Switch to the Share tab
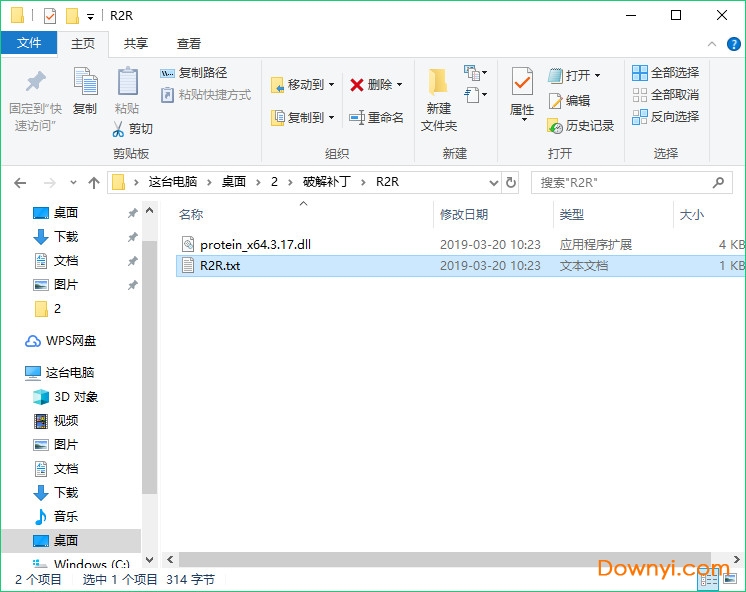 (136, 43)
